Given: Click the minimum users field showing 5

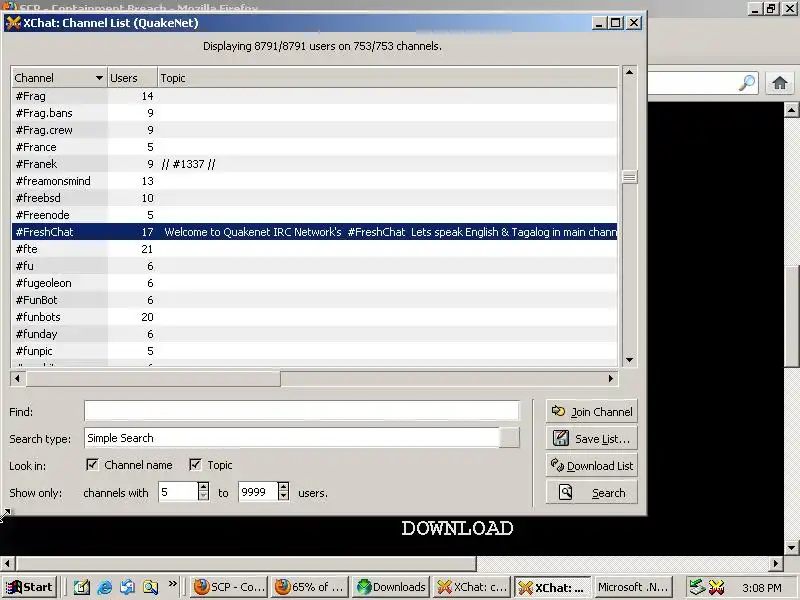Looking at the screenshot, I should click(178, 492).
